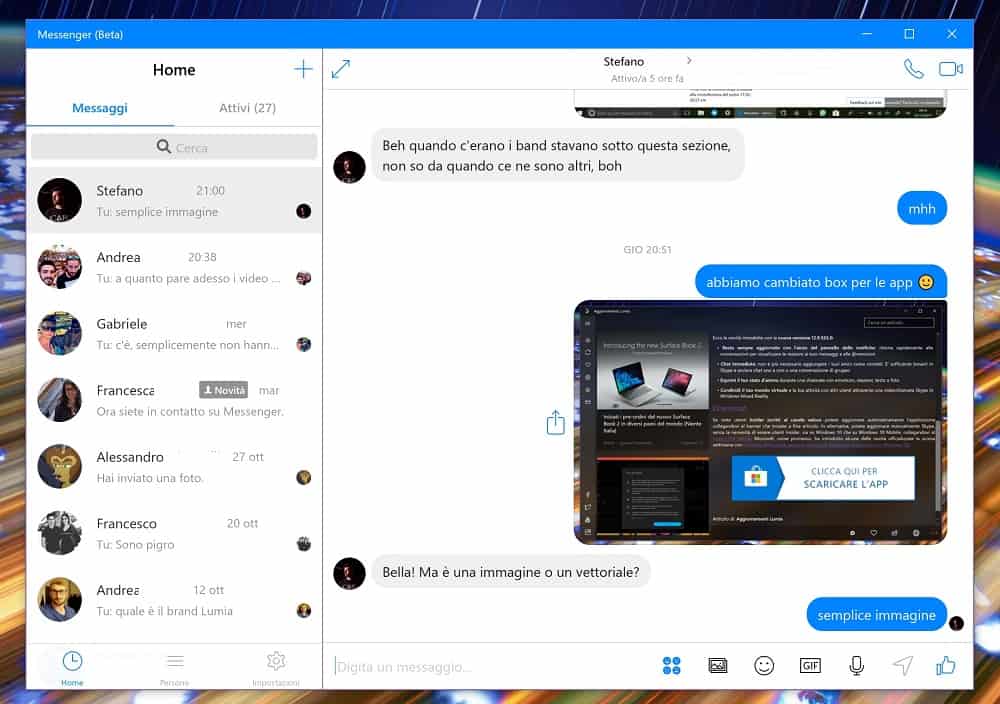
Task: Click the 'Beh quando c'erano i band' message
Action: (x=557, y=155)
